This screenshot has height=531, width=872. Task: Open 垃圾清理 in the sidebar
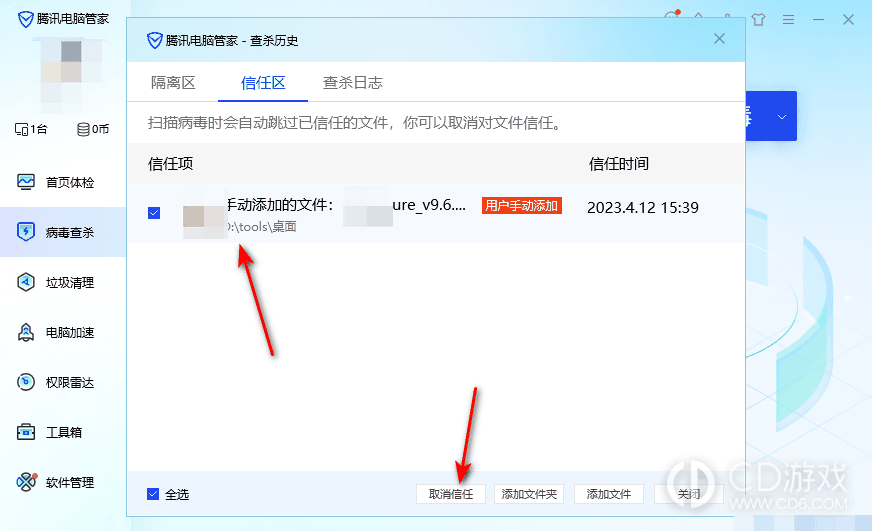point(63,282)
